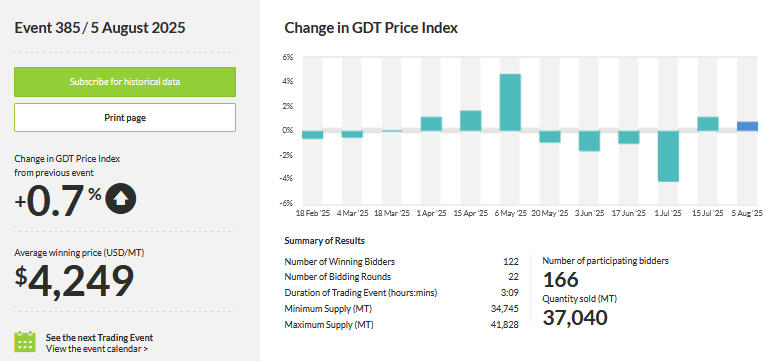Open See the next Trading Event link
The image size is (767, 361).
pos(99,338)
